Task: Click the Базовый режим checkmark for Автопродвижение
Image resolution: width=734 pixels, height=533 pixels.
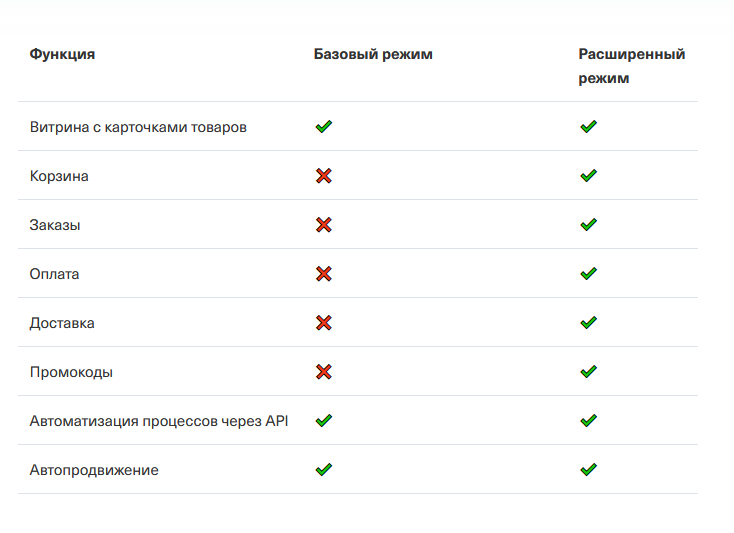Action: coord(323,470)
